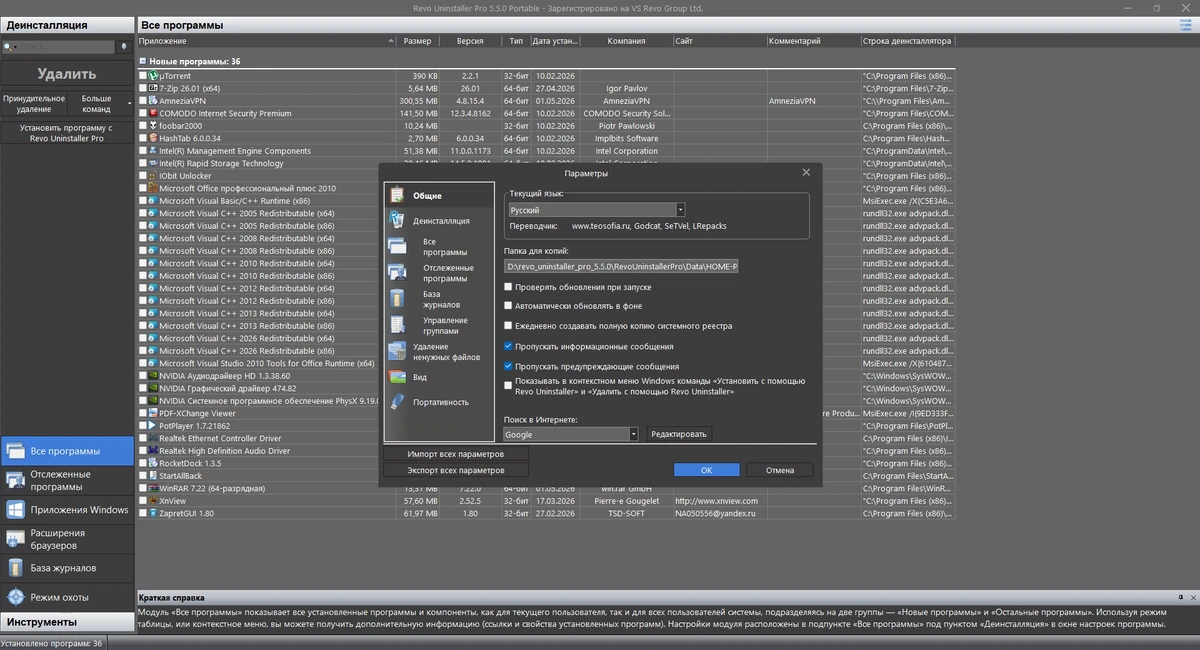This screenshot has width=1200, height=650.
Task: Open the Поиск в Интернете Google dropdown
Action: 571,434
